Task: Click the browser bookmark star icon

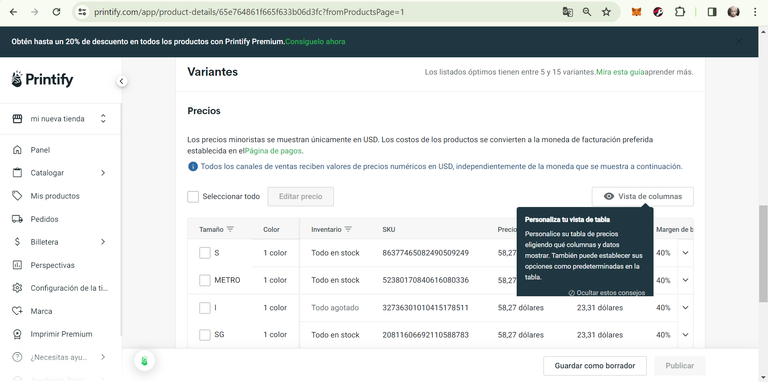Action: [606, 12]
